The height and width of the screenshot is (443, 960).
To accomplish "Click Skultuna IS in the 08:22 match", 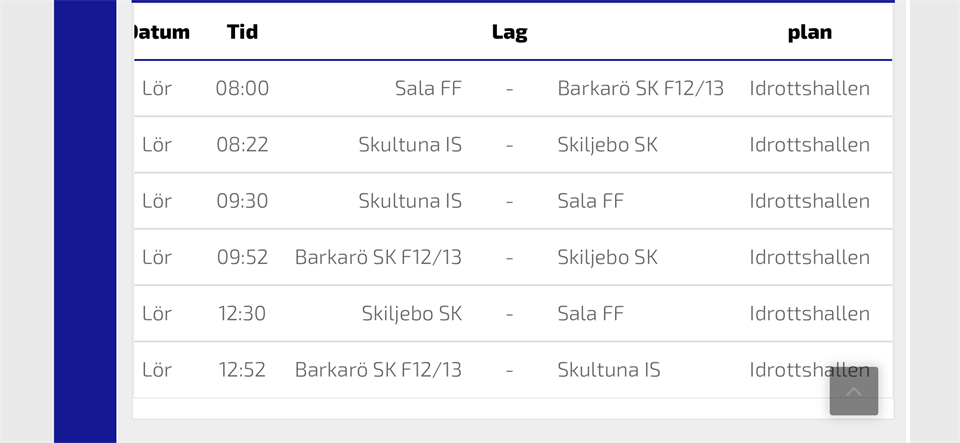I will 410,144.
